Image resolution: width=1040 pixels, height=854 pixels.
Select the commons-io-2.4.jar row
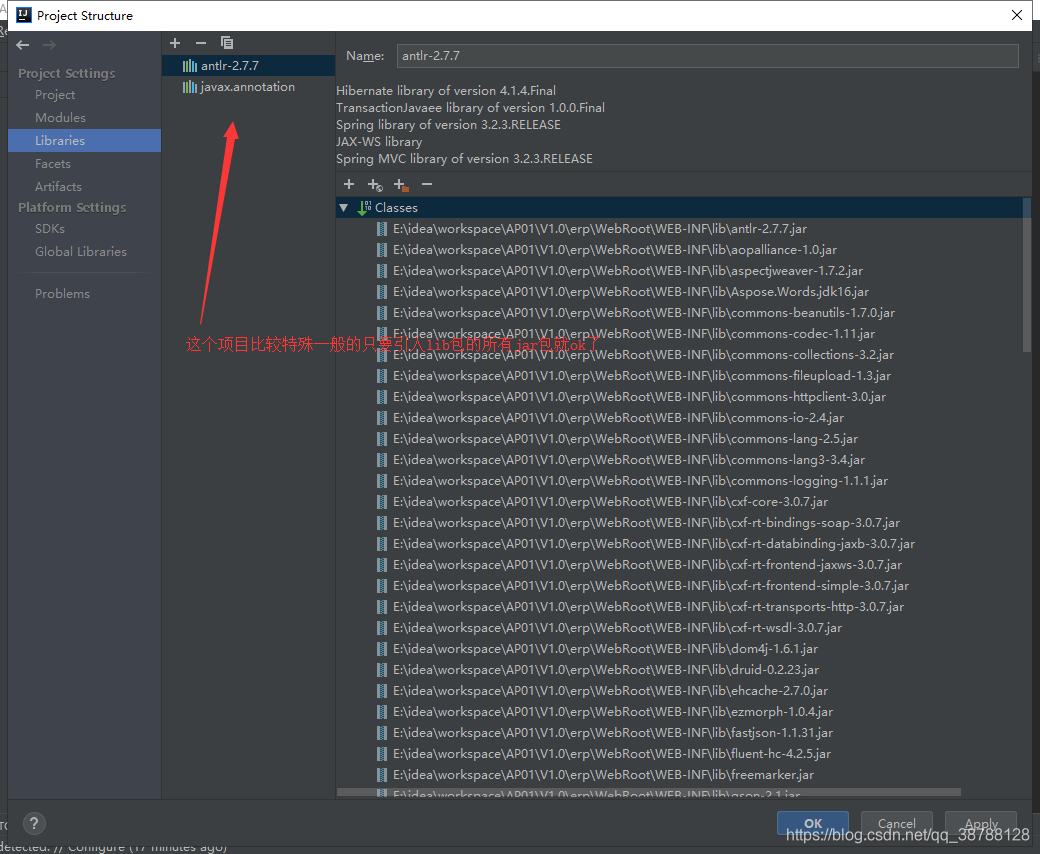679,418
